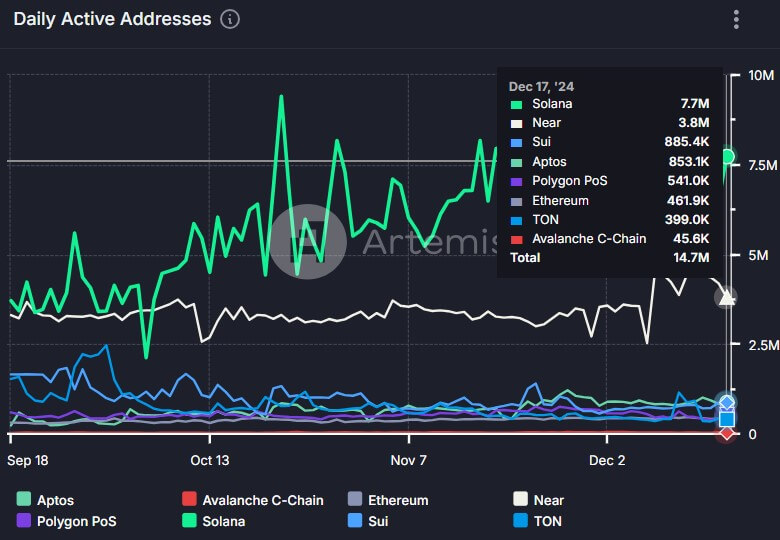Click the Avalanche red diamond data marker

727,433
